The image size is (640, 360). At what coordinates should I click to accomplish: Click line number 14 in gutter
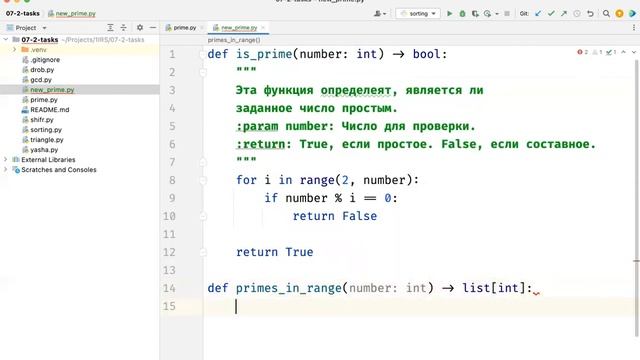pyautogui.click(x=169, y=288)
